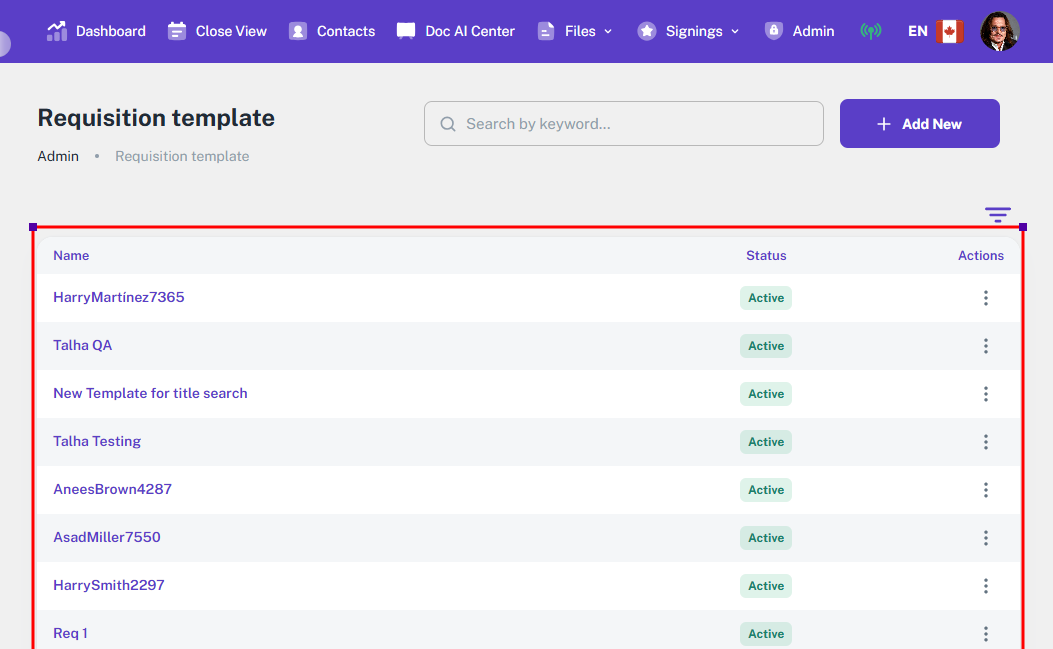Screen dimensions: 1053x649
Task: Open the Doc AI Center menu item
Action: [456, 31]
